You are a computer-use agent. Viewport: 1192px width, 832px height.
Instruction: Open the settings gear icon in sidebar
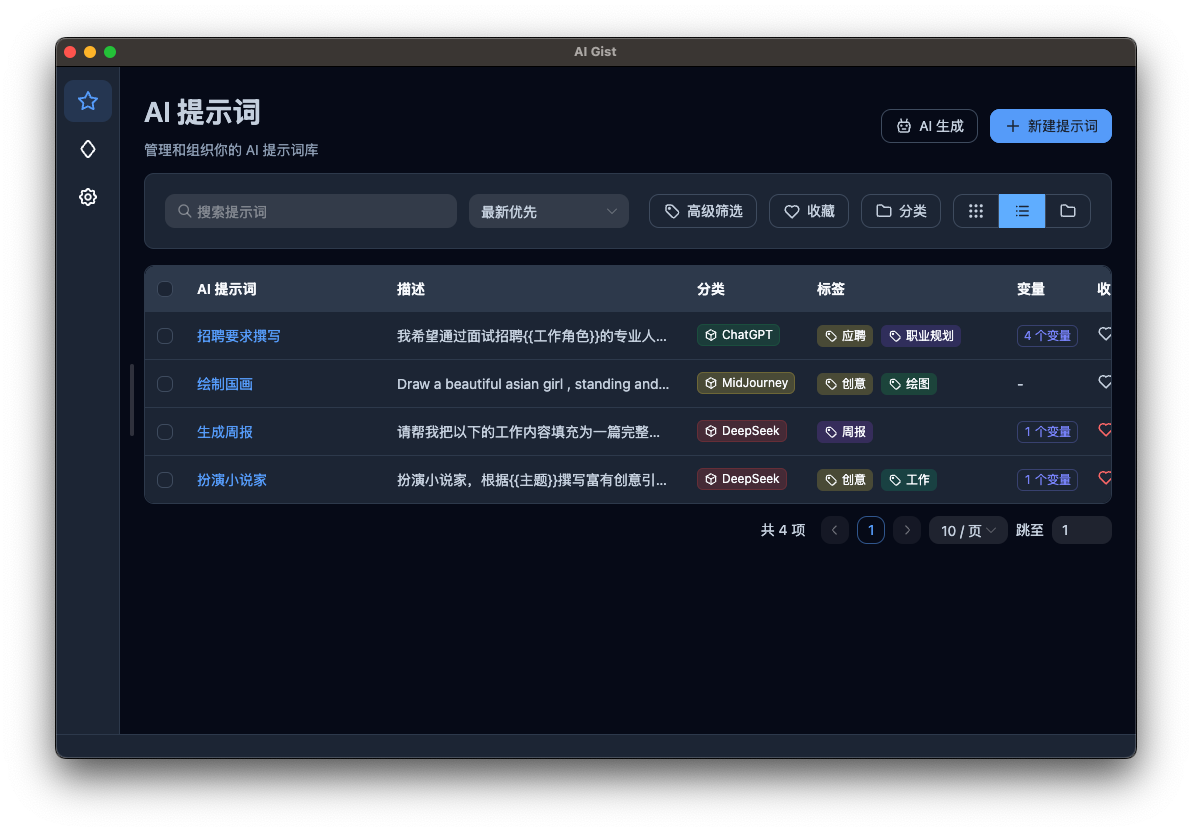point(88,197)
